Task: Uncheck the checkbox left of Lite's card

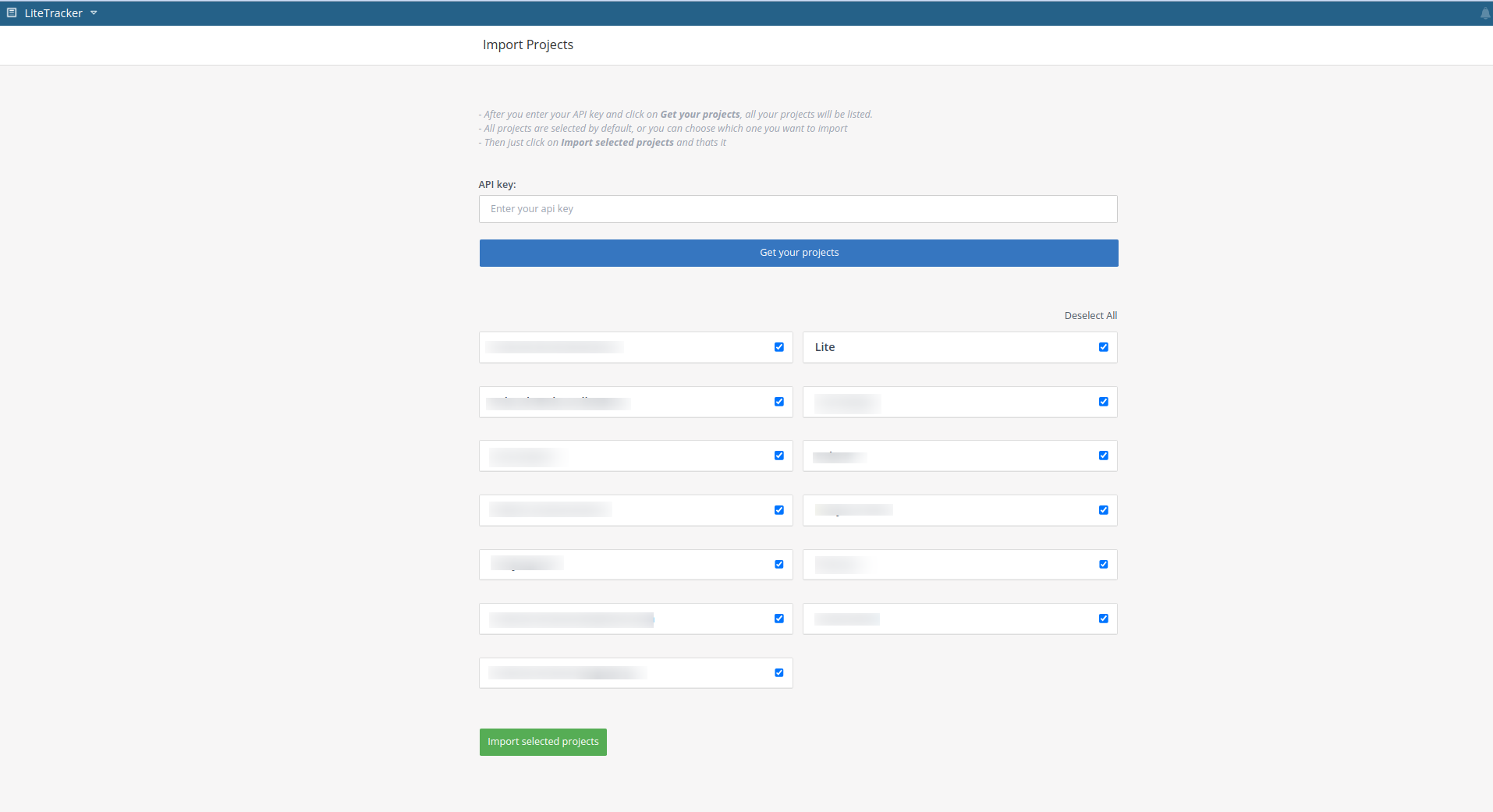Action: [x=778, y=347]
